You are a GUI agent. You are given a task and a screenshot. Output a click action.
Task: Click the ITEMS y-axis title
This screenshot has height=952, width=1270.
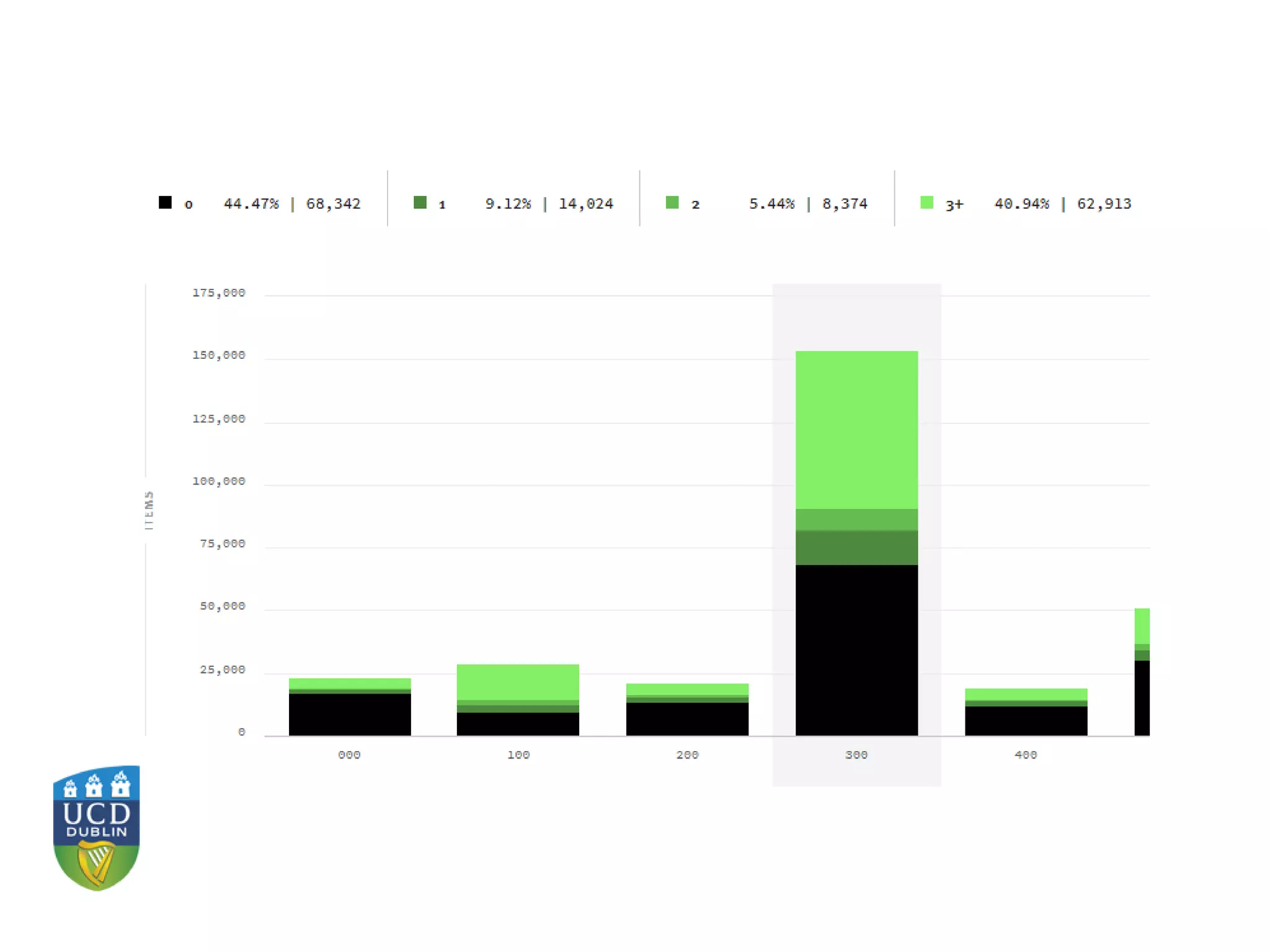click(x=149, y=510)
